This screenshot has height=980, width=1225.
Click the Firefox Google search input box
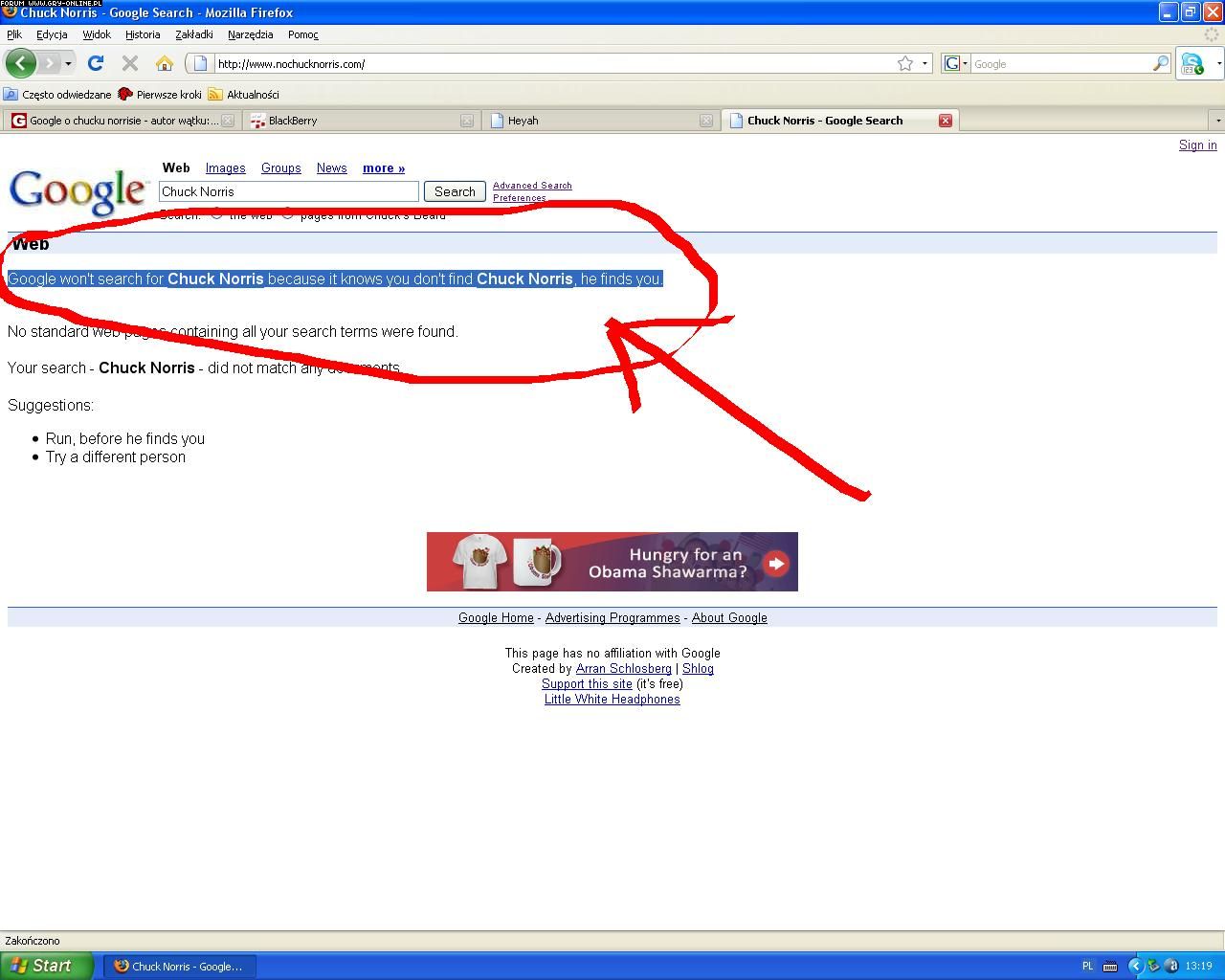coord(1060,64)
